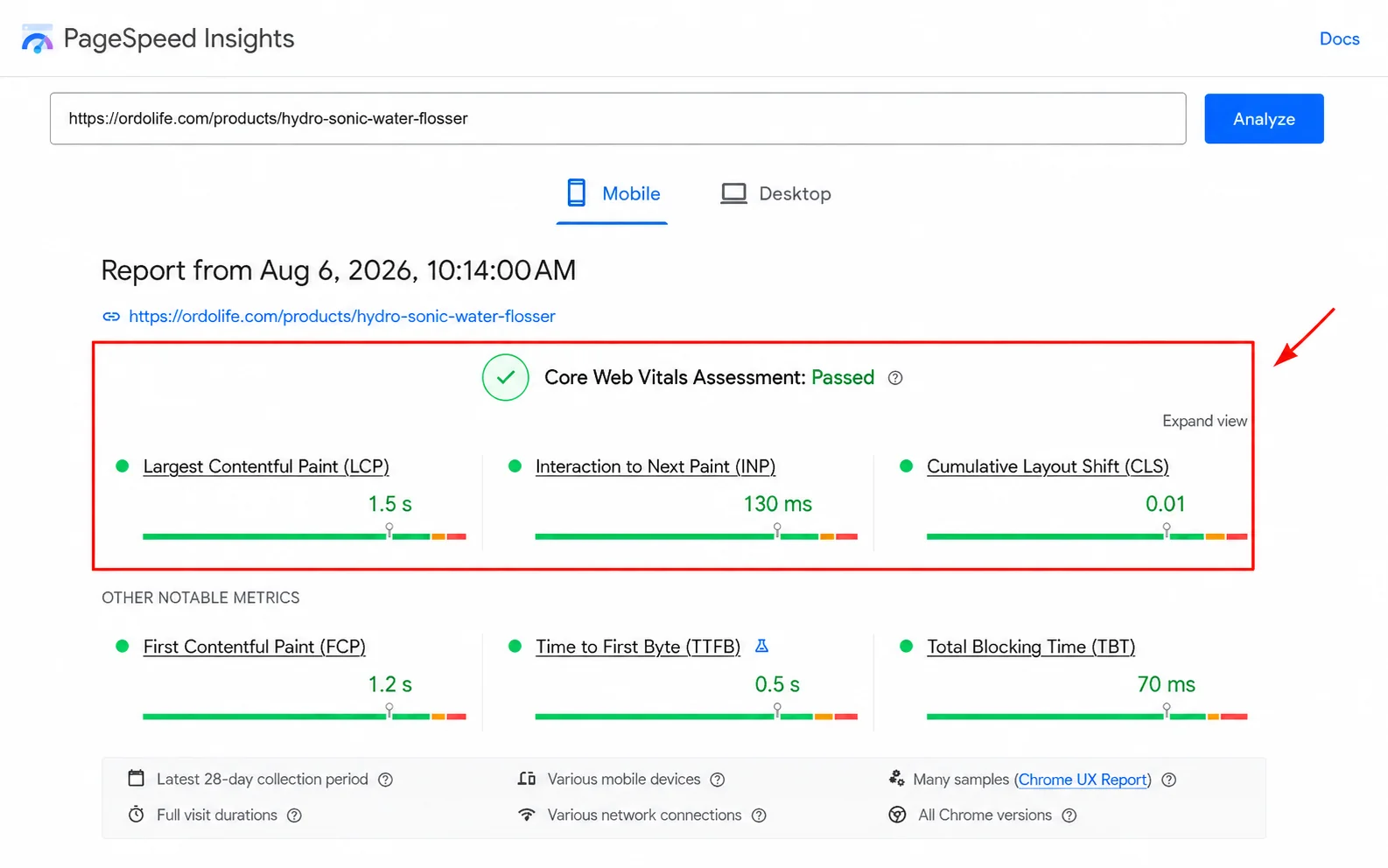Open help for Various mobile devices
This screenshot has height=868, width=1388.
point(718,780)
